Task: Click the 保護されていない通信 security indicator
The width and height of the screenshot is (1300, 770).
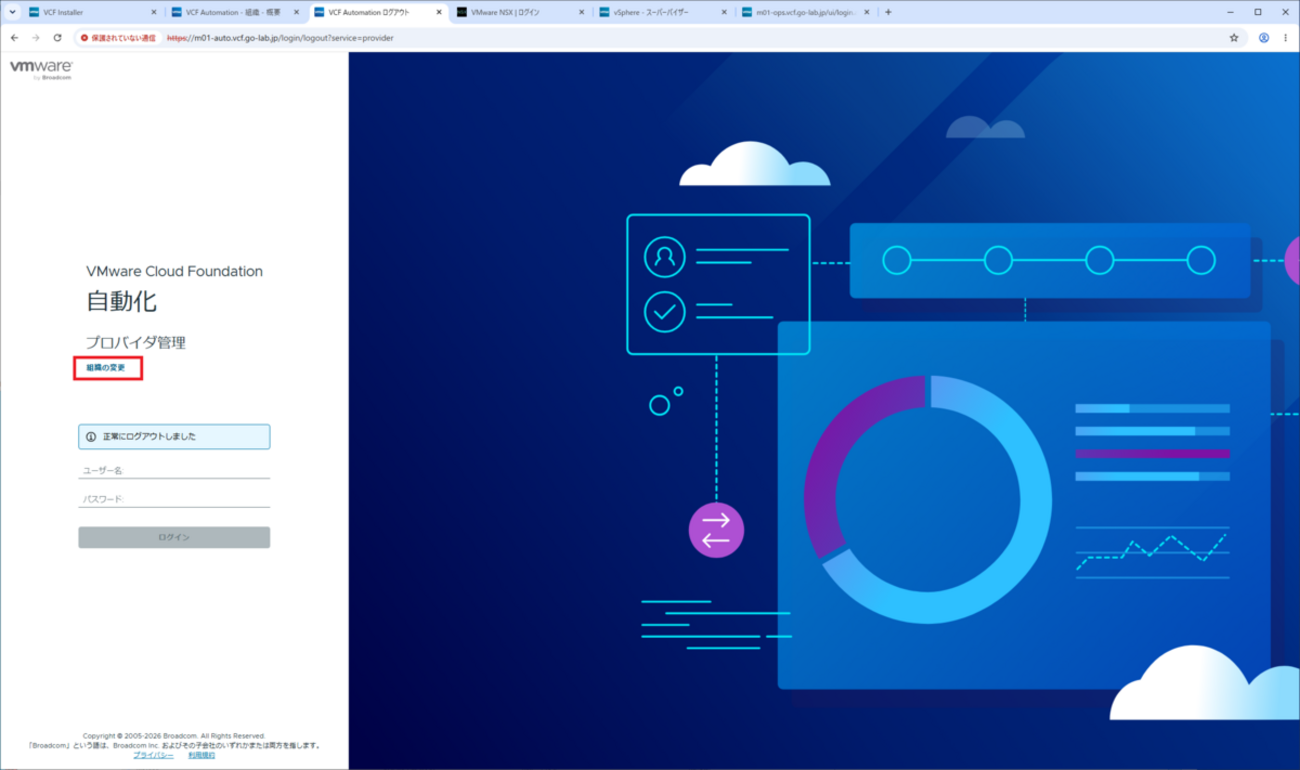Action: 118,38
